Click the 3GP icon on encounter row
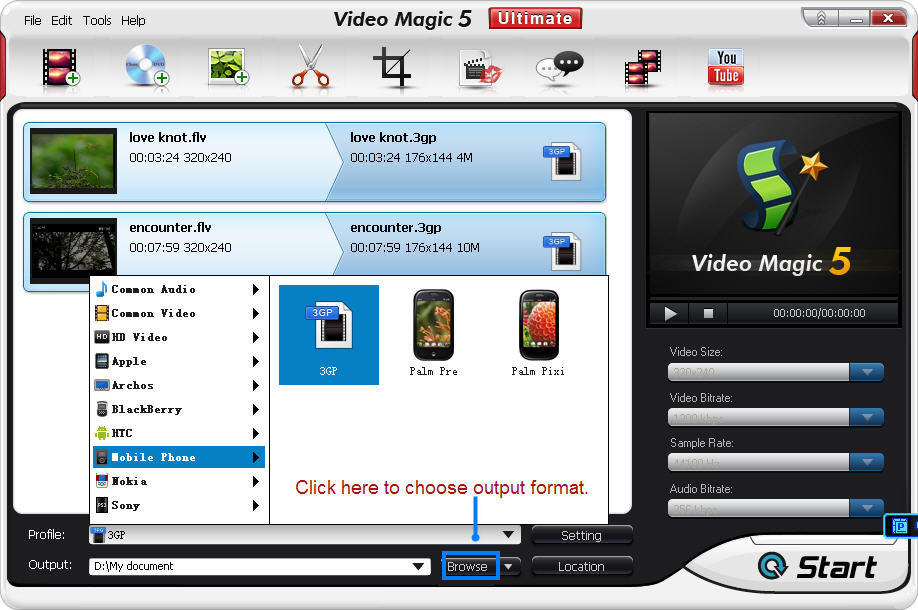The image size is (918, 610). pyautogui.click(x=562, y=251)
